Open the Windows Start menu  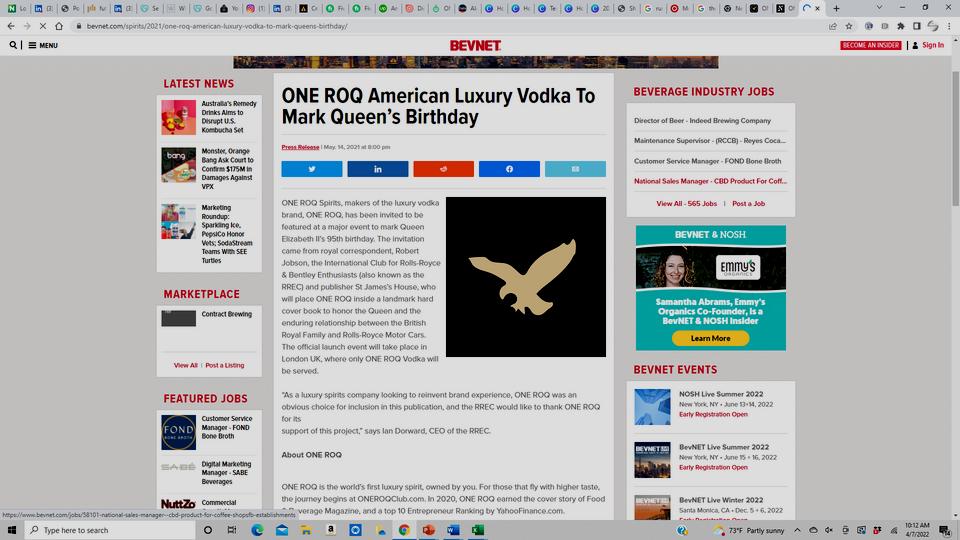point(12,530)
